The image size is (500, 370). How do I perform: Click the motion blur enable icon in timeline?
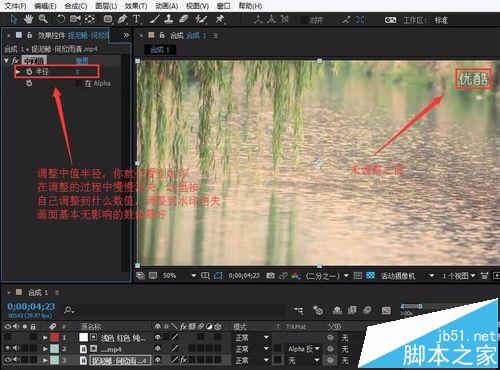pyautogui.click(x=367, y=310)
